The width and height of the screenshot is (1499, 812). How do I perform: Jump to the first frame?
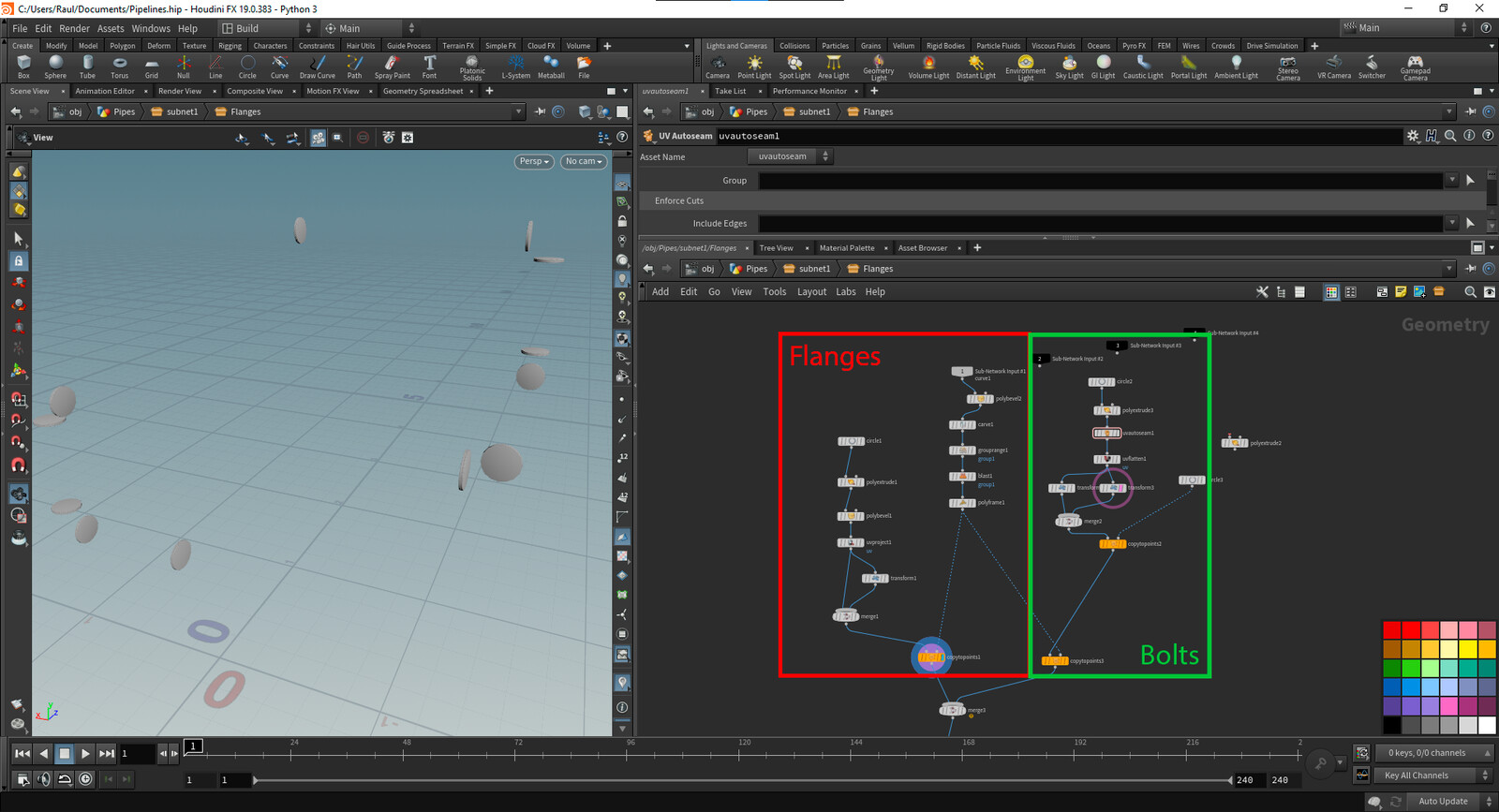[22, 753]
